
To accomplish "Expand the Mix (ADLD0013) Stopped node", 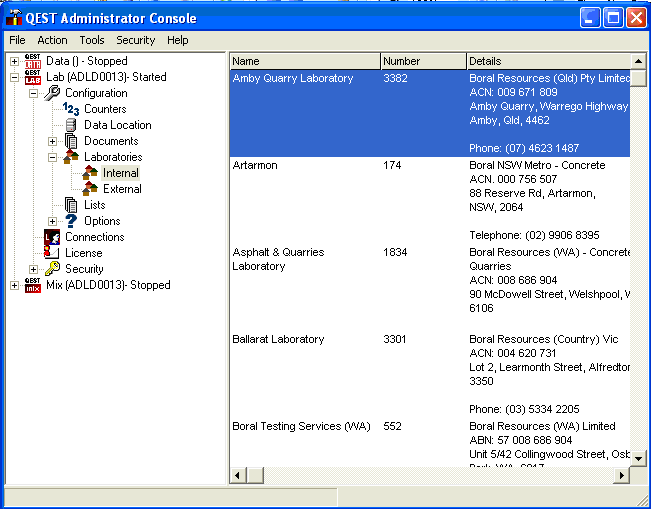I will coord(14,285).
